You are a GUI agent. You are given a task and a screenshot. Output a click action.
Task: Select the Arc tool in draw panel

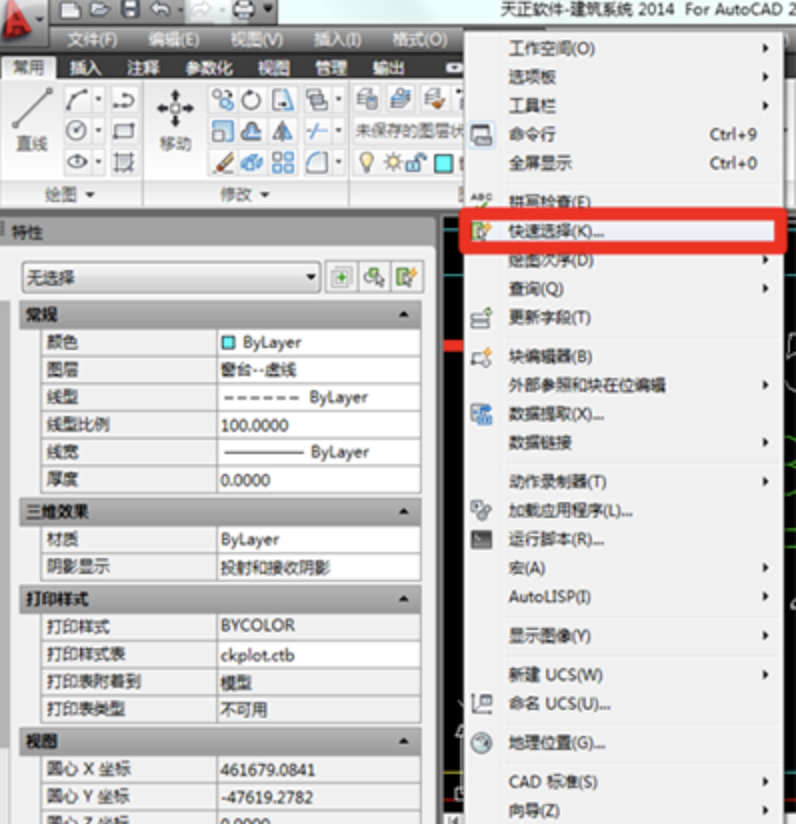(77, 99)
